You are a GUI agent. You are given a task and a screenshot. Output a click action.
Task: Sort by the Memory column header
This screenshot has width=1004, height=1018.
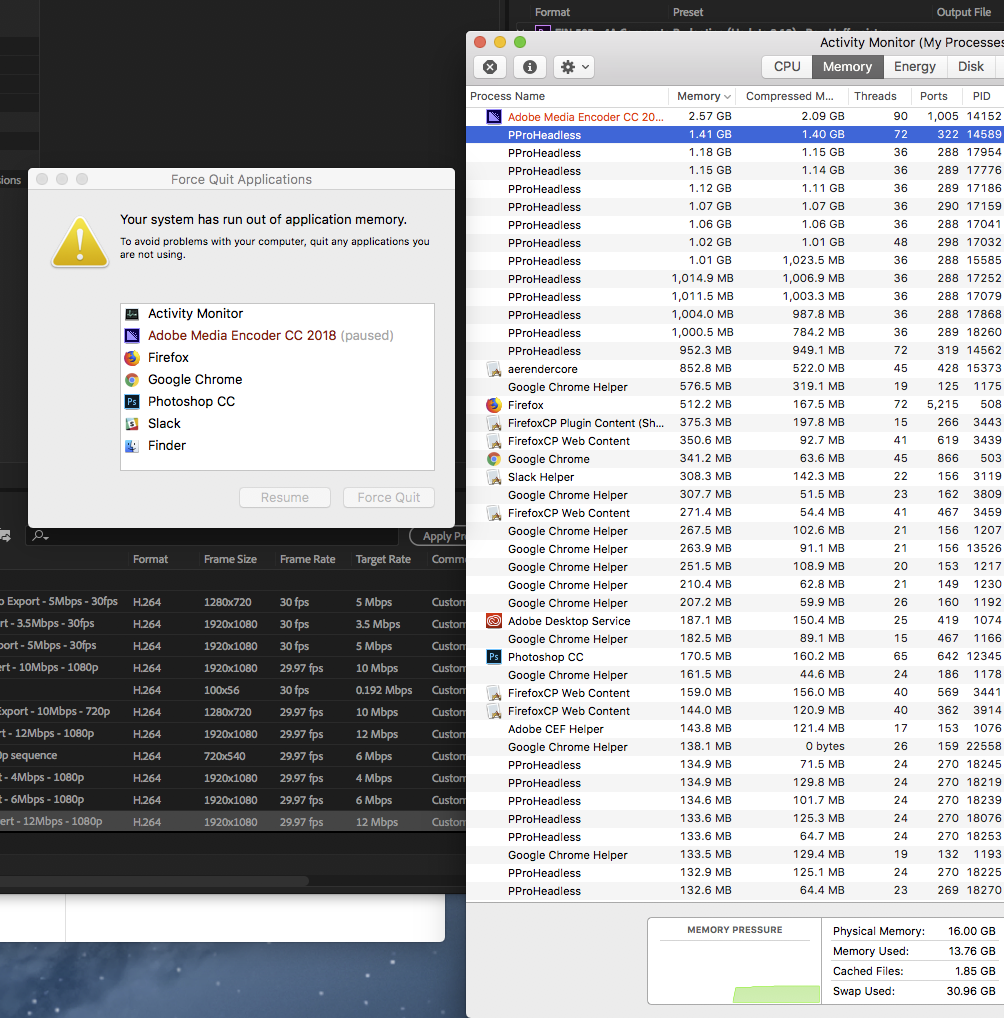704,96
